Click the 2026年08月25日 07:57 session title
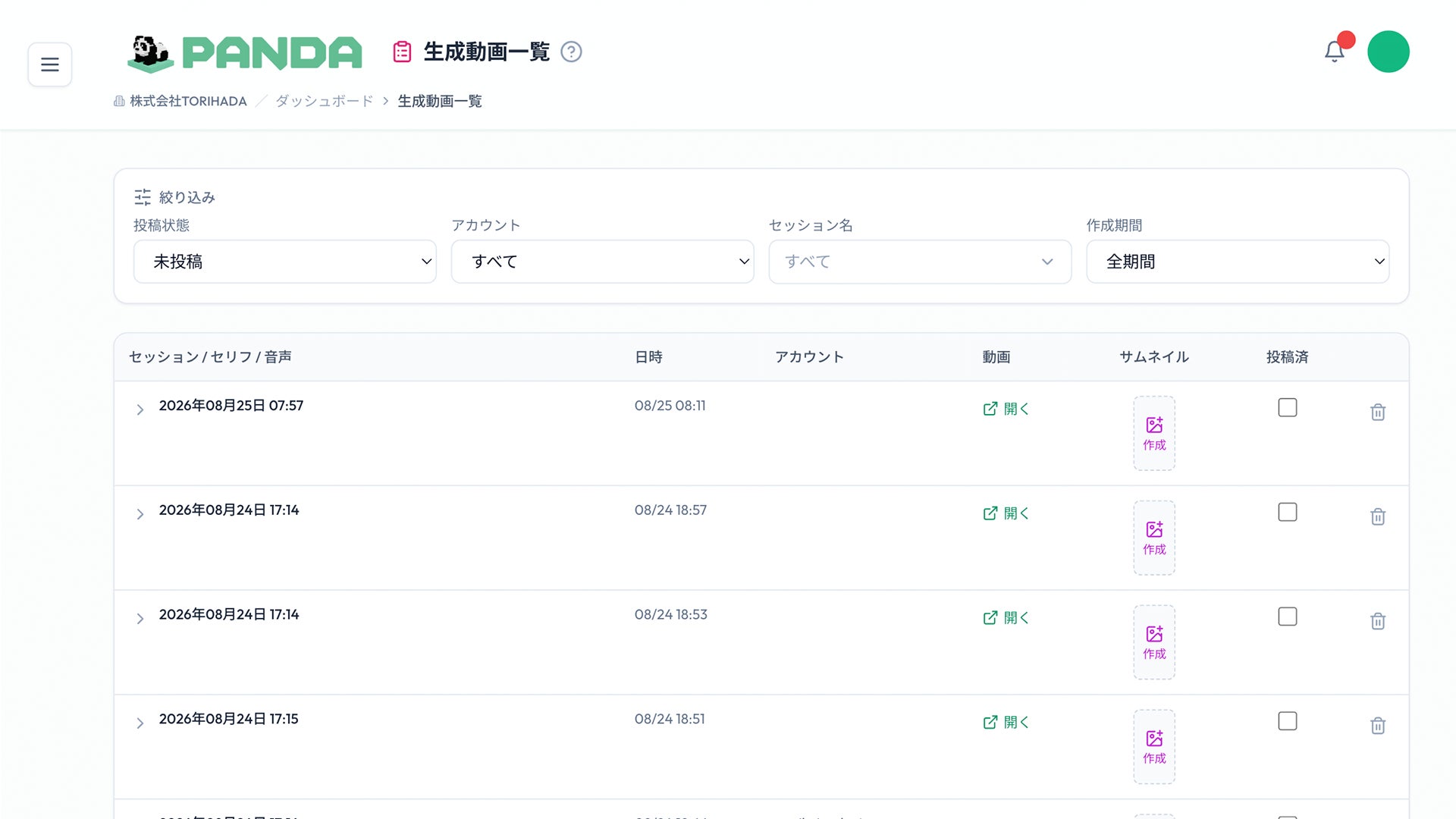 (x=231, y=406)
